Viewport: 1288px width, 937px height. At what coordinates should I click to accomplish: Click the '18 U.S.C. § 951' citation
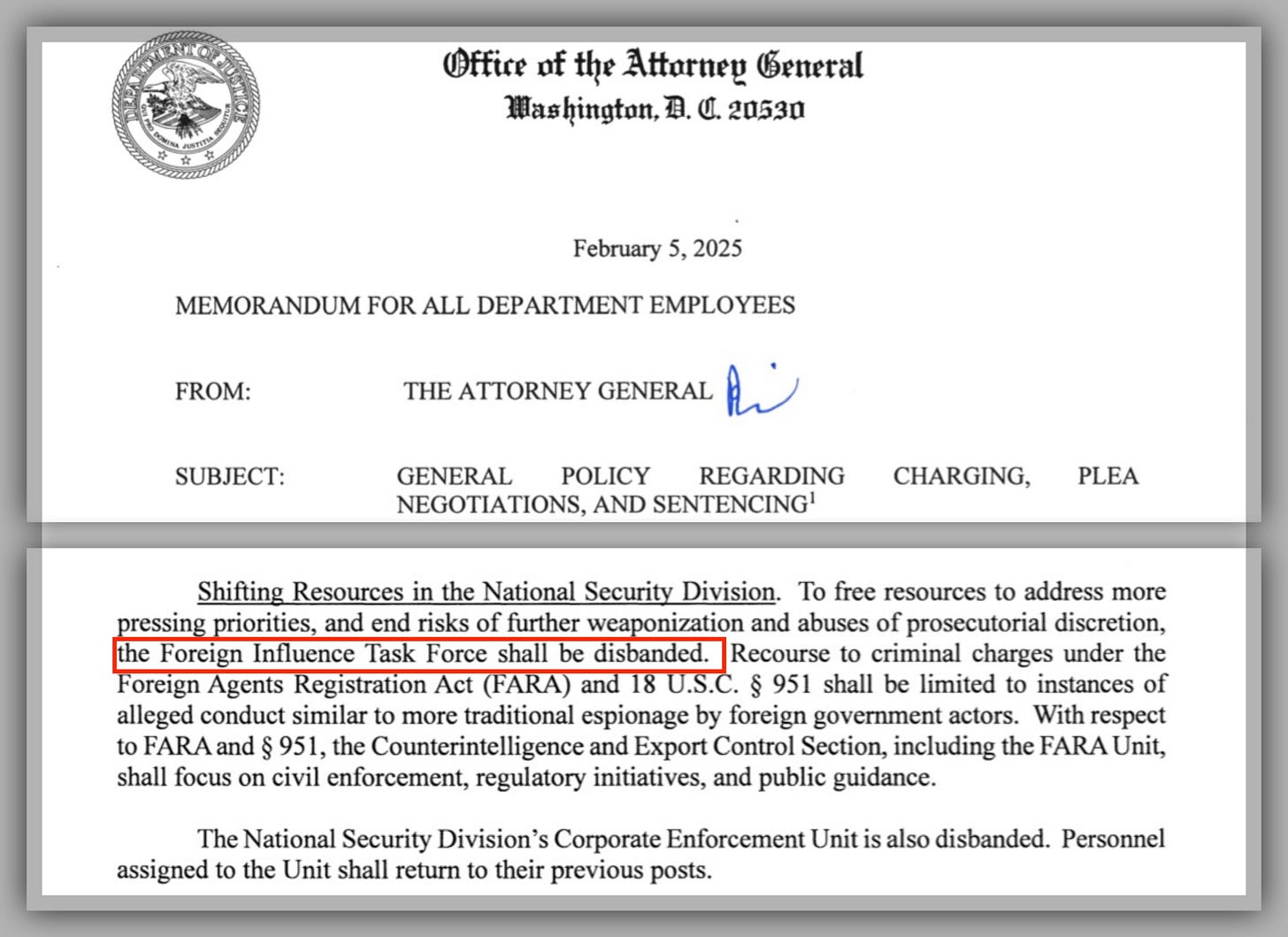715,685
